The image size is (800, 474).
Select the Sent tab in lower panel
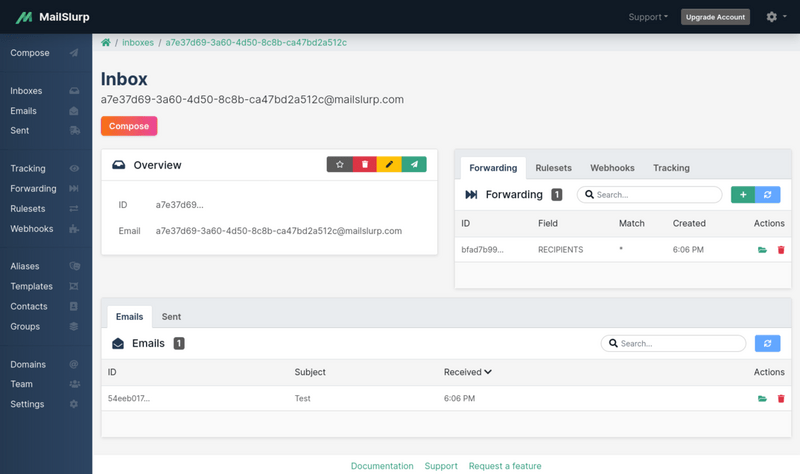tap(171, 317)
